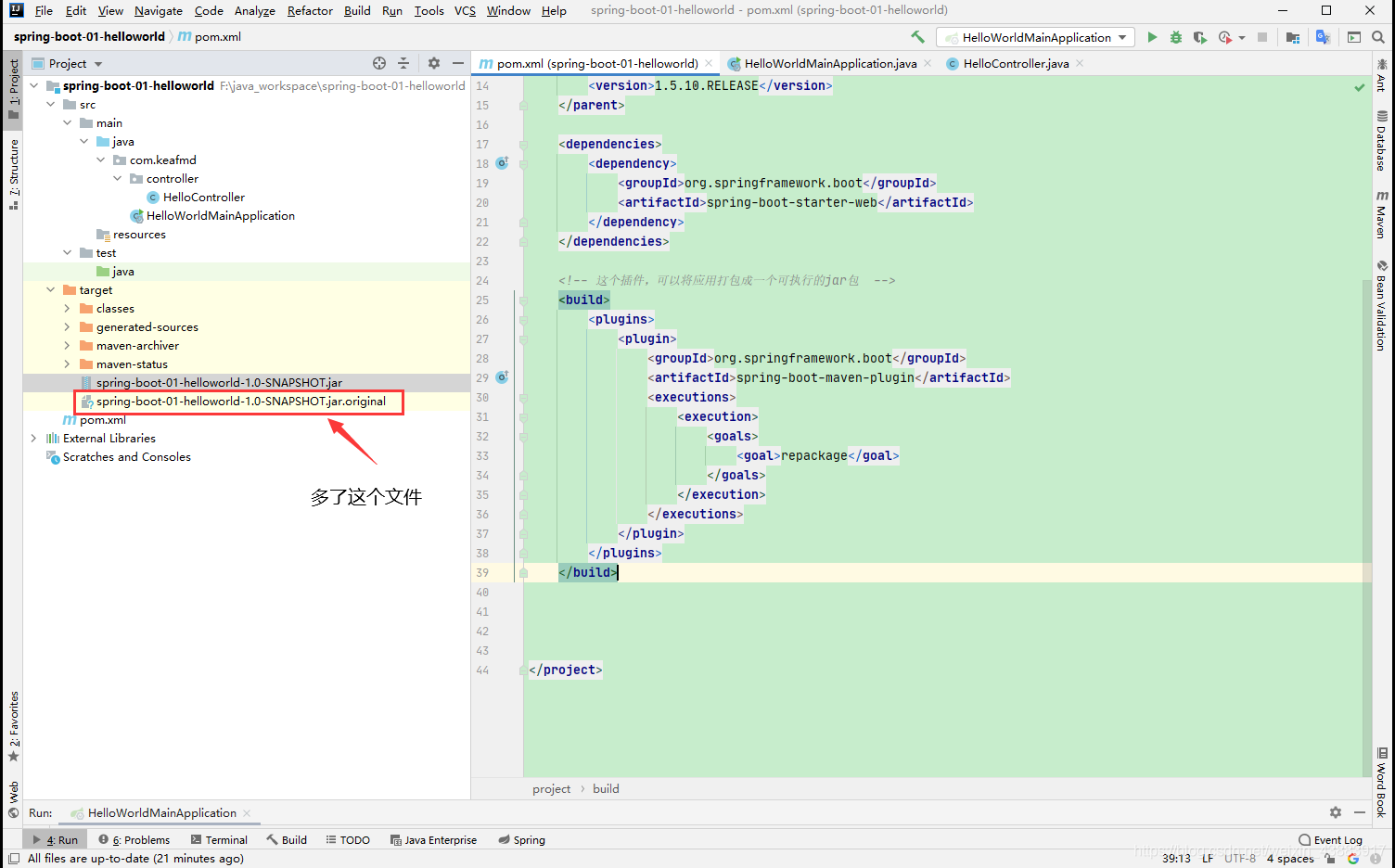Collapse the target folder
This screenshot has width=1395, height=868.
(x=51, y=289)
